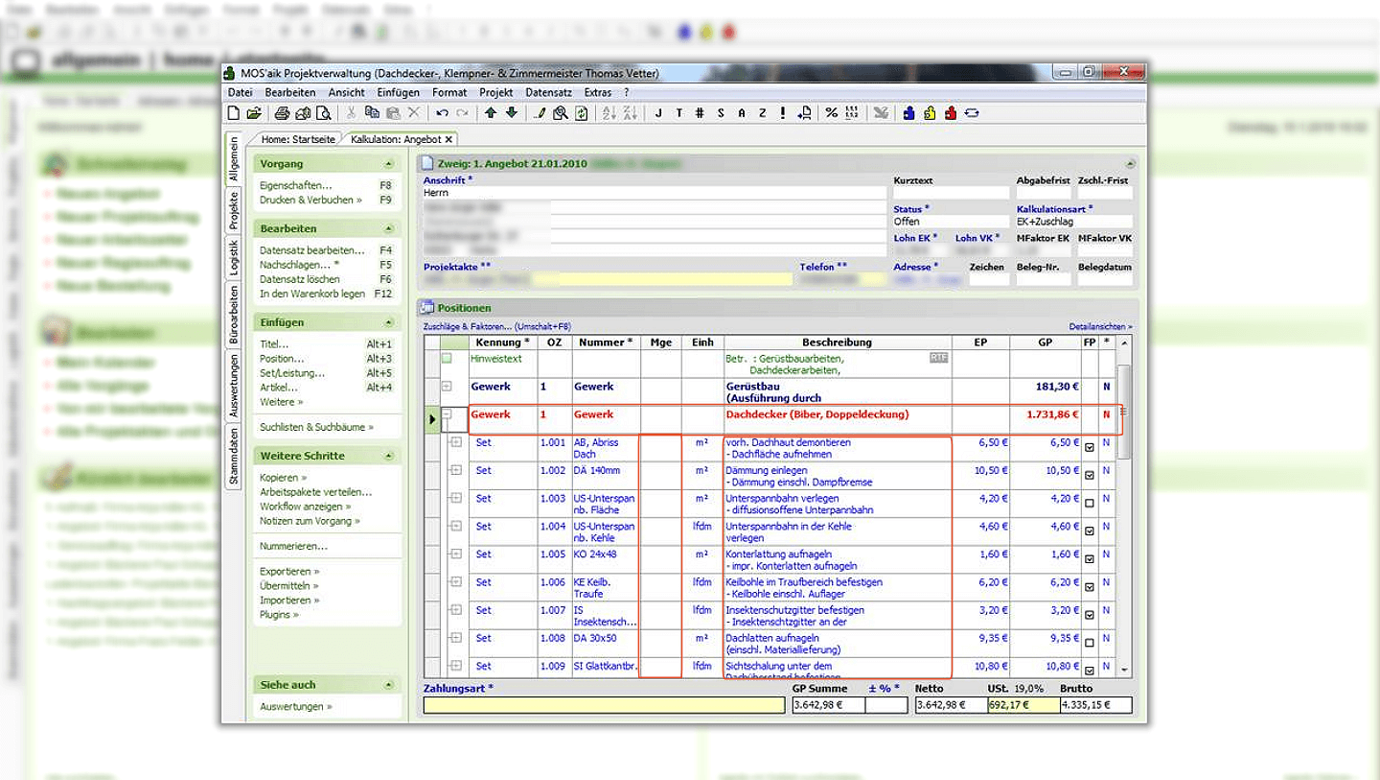Toggle FP checkbox for position 1.001

point(1090,448)
